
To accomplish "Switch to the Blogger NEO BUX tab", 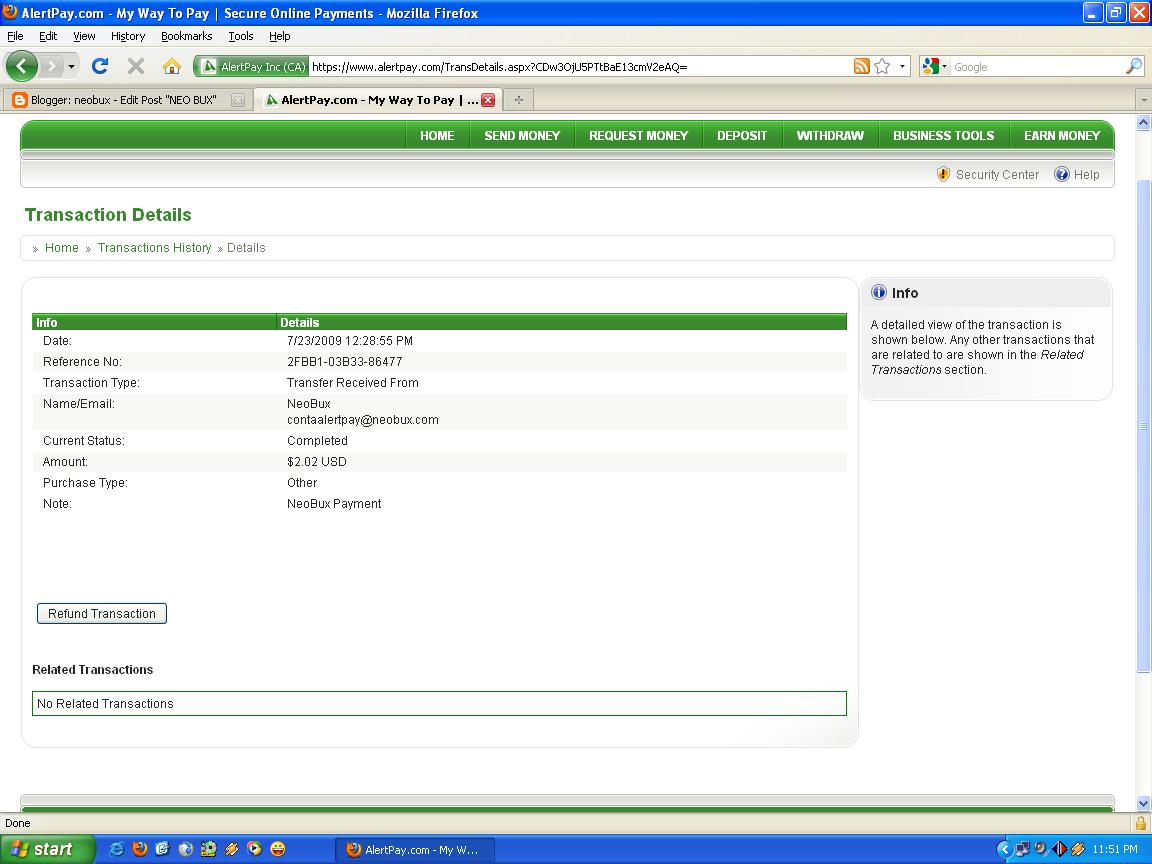I will pos(120,100).
